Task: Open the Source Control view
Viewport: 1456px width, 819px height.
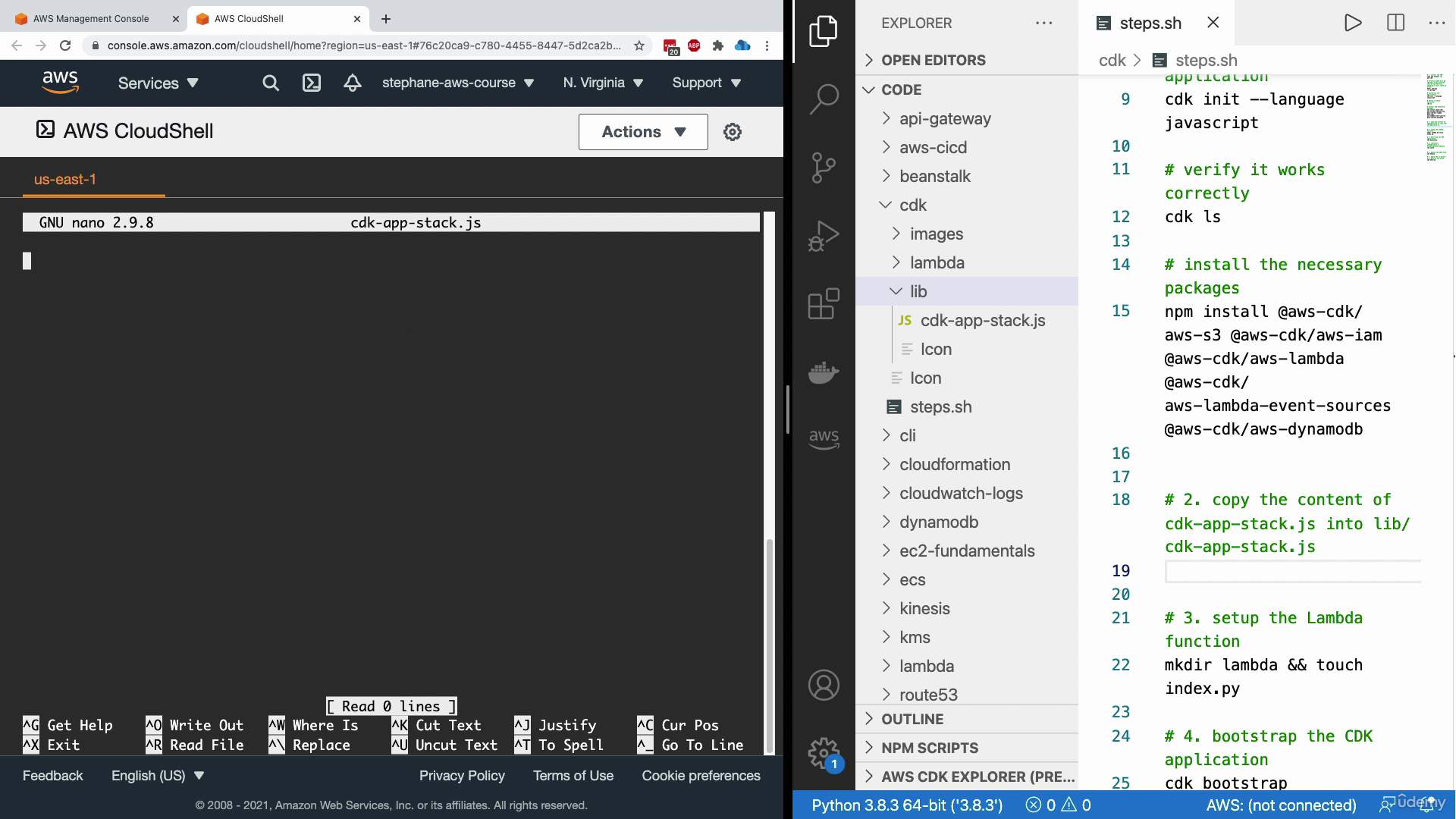Action: click(824, 168)
